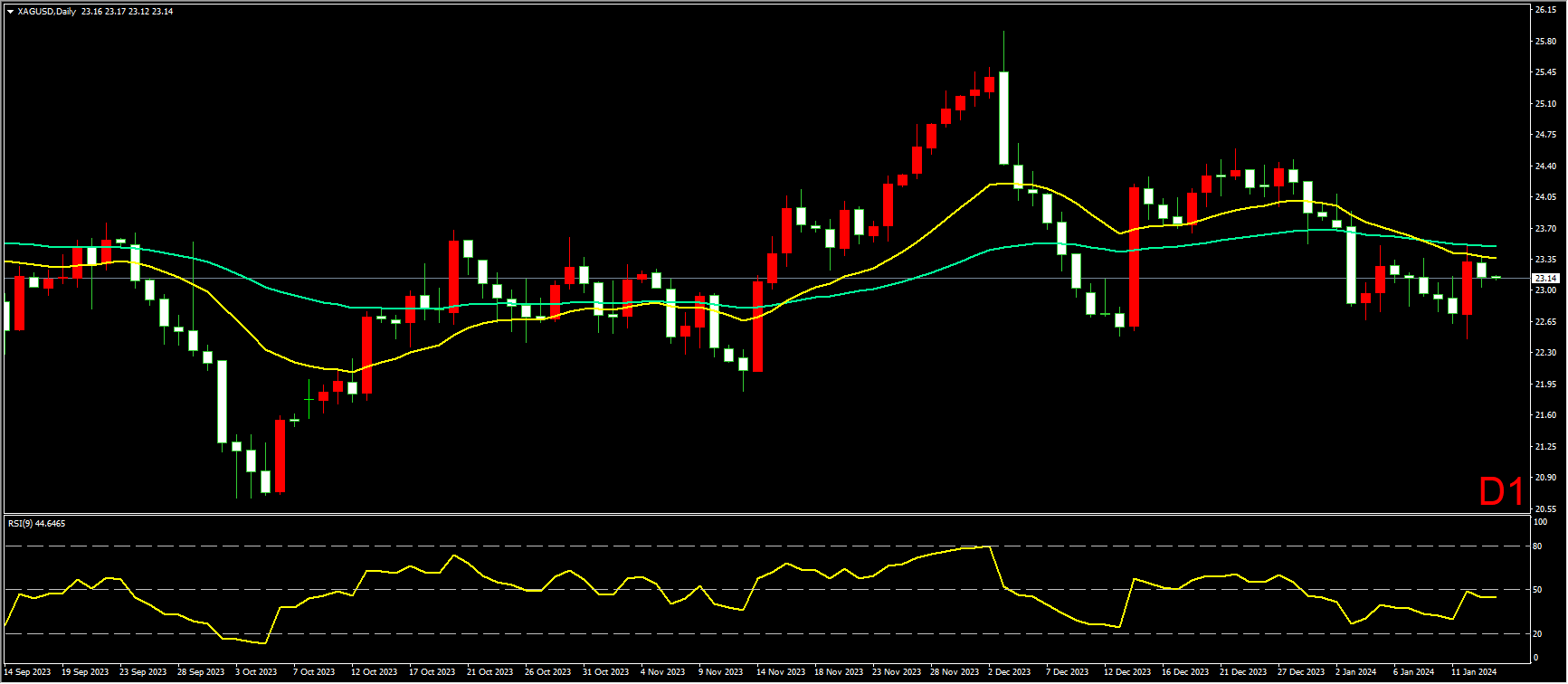Viewport: 1568px width, 684px height.
Task: Click the 21.95 price axis label
Action: coord(1545,385)
